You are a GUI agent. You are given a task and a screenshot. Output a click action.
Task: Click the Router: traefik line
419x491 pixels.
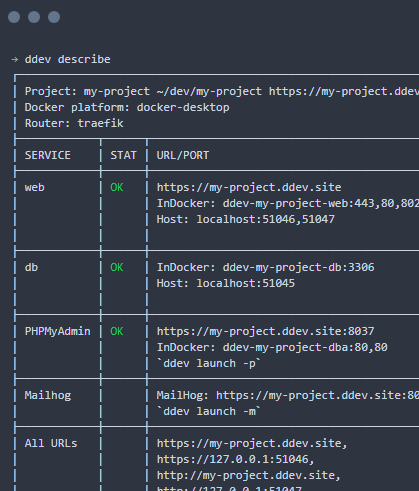tap(74, 123)
